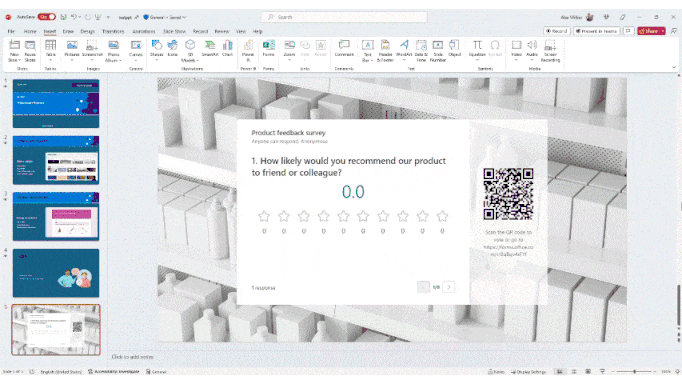Click to add notes field
682x384 pixels.
pyautogui.click(x=133, y=357)
